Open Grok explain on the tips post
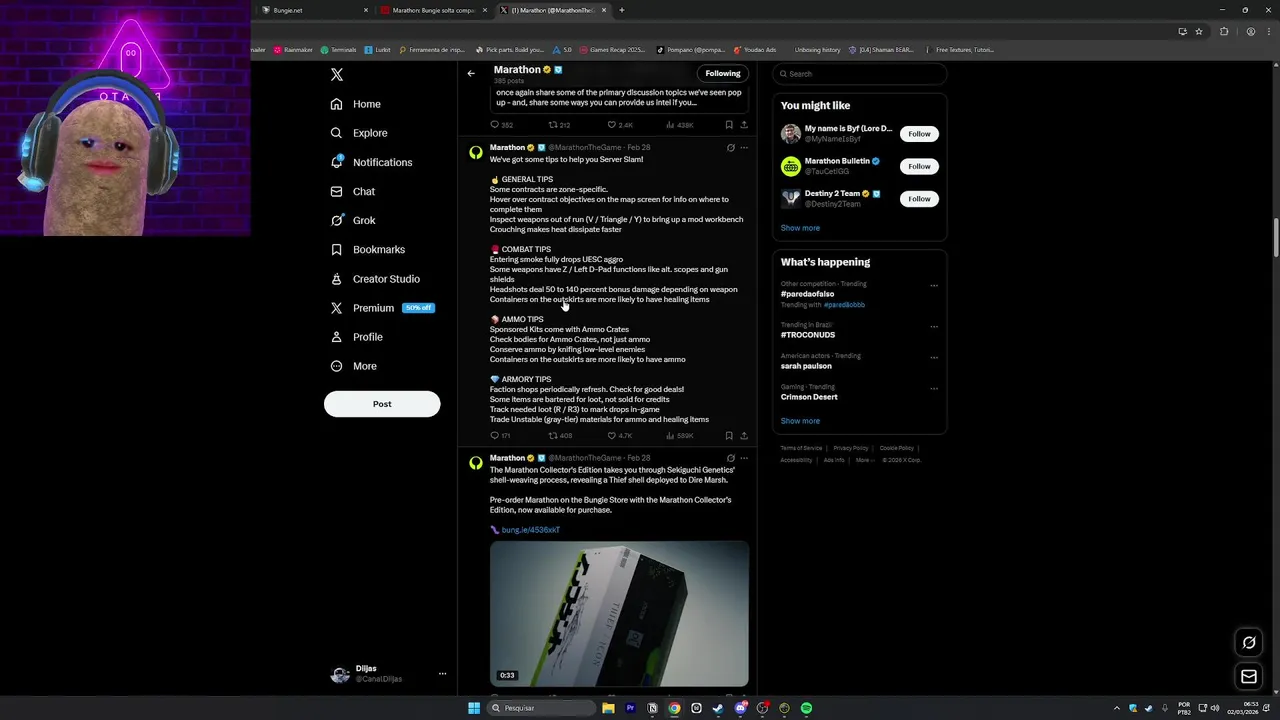Screen dimensions: 1280x720 click(730, 148)
